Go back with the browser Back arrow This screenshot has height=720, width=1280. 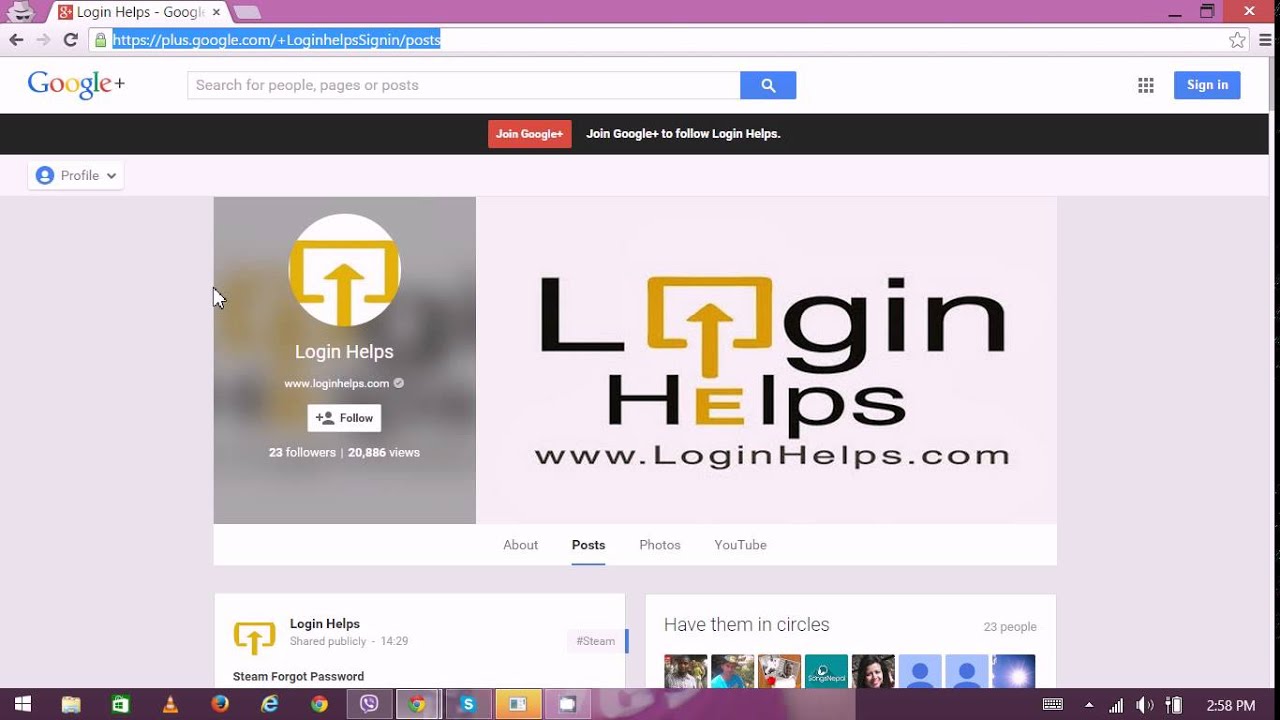tap(16, 40)
